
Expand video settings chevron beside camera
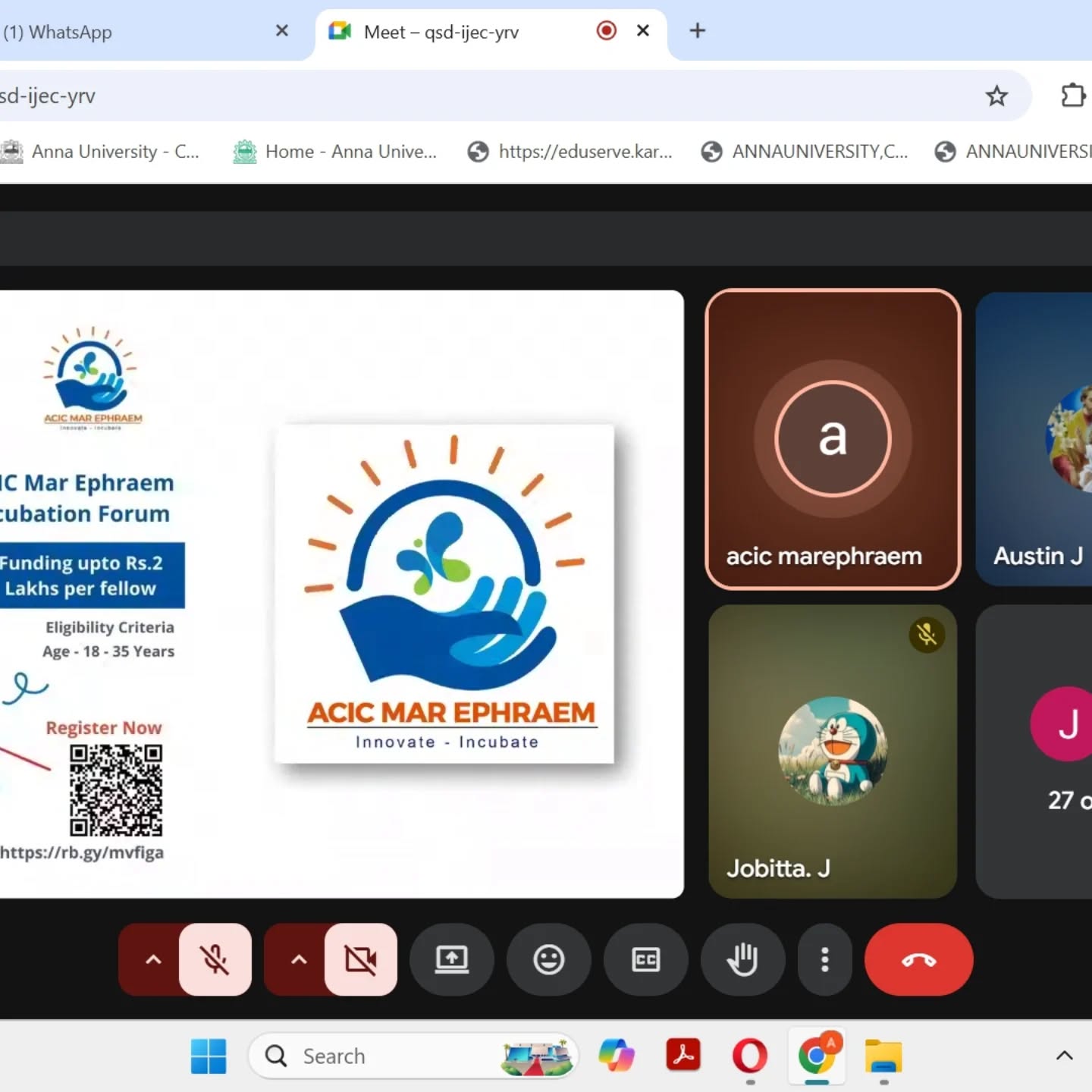[x=298, y=959]
